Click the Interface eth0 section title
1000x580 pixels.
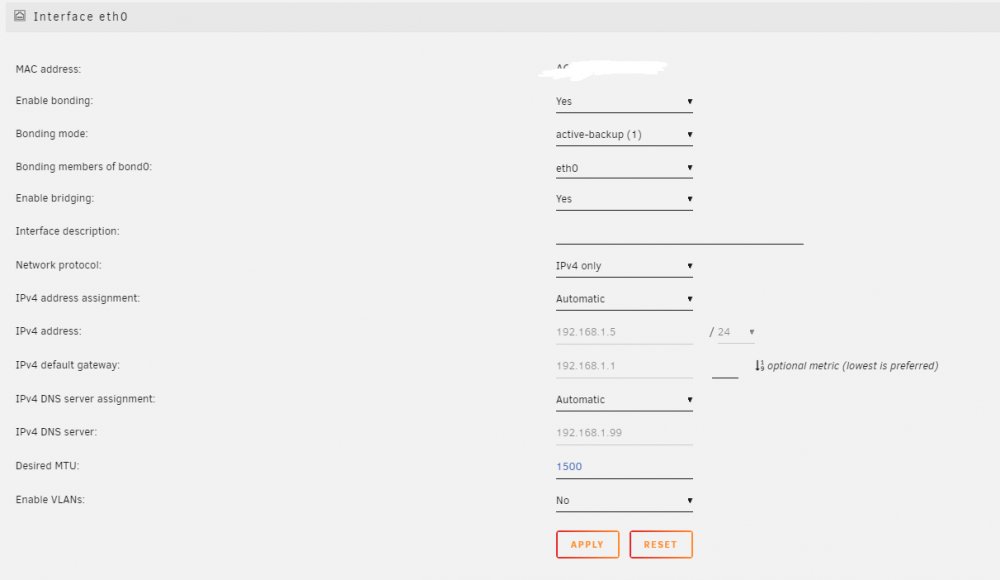tap(80, 17)
